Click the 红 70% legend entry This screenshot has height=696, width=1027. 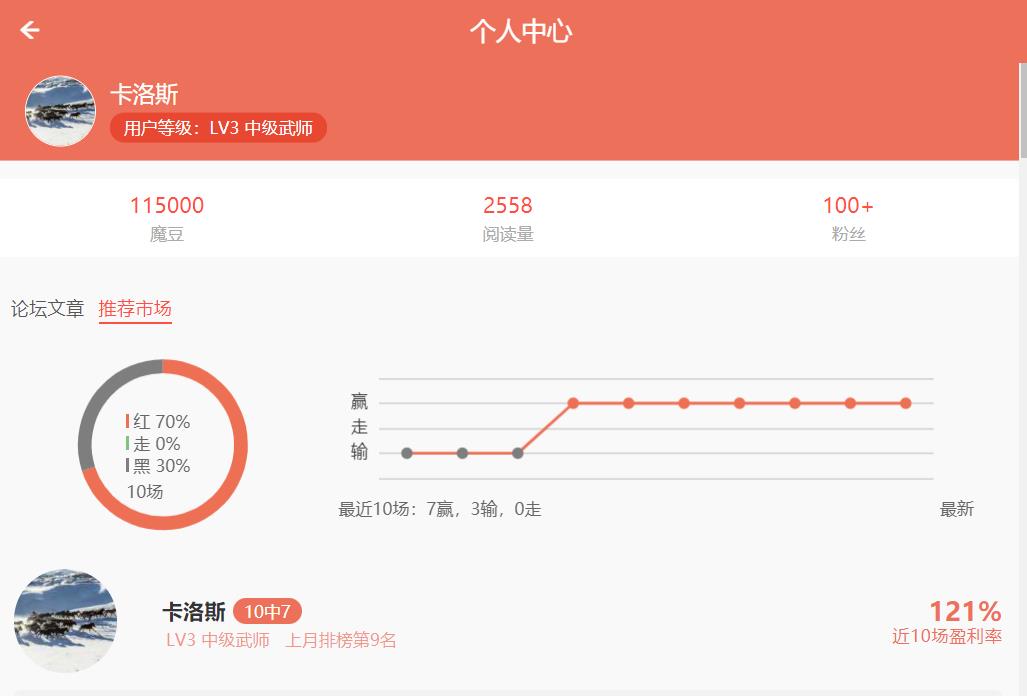tap(158, 421)
